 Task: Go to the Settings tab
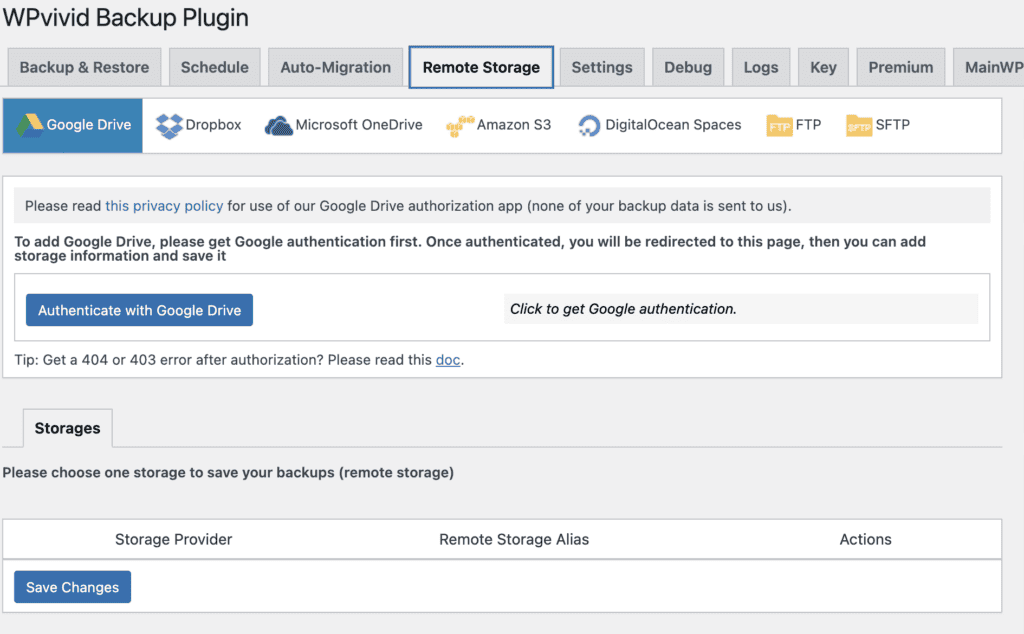pos(602,67)
